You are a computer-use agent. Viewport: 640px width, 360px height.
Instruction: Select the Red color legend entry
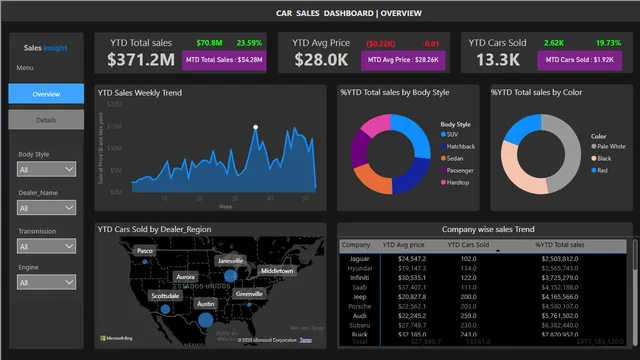(600, 170)
